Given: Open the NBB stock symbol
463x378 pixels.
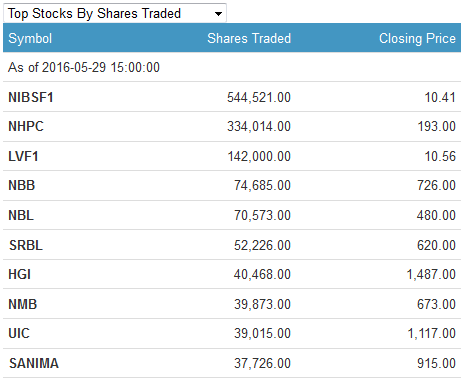Looking at the screenshot, I should point(22,185).
